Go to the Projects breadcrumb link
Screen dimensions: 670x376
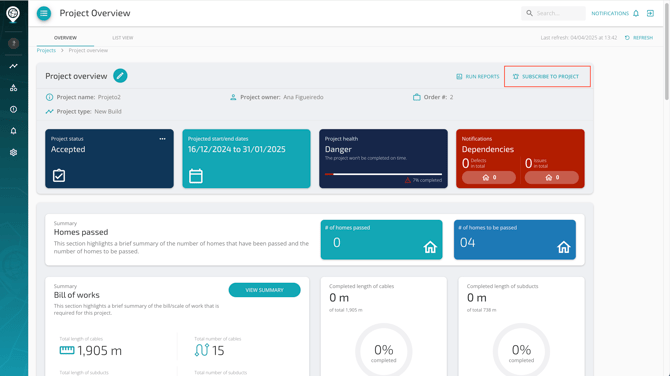pyautogui.click(x=46, y=50)
